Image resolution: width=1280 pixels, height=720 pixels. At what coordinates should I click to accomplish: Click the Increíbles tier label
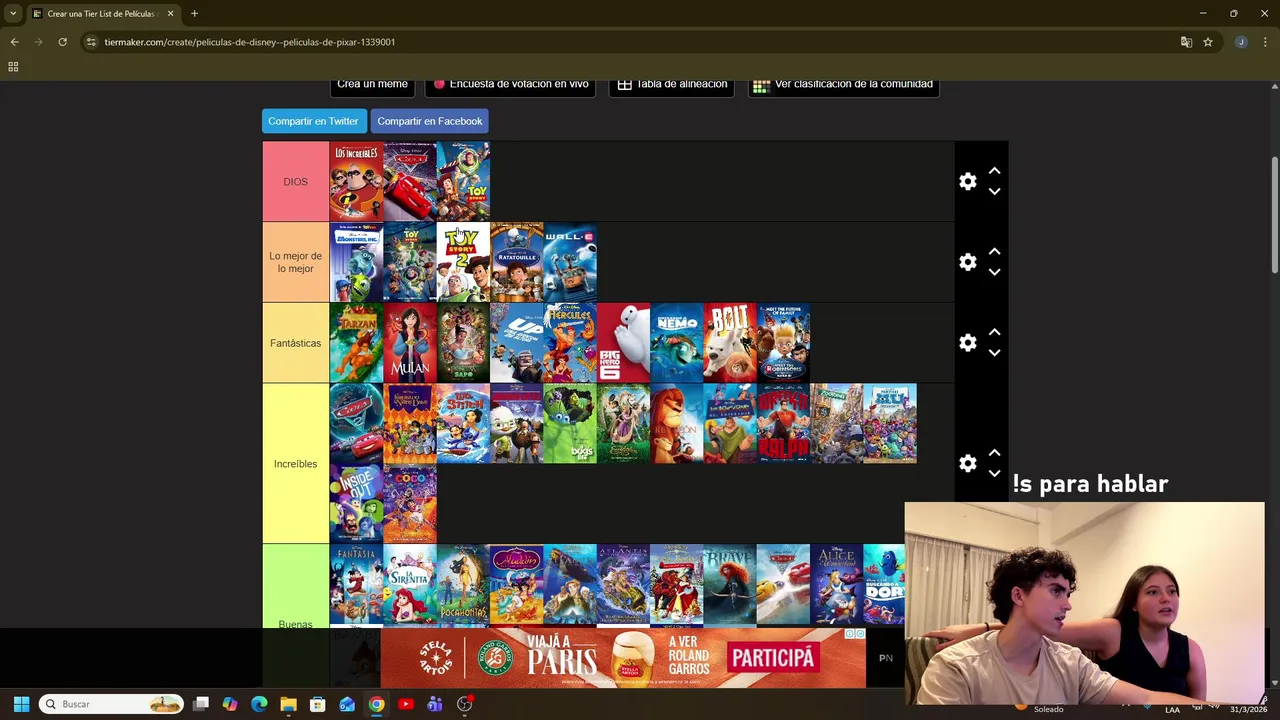pyautogui.click(x=295, y=464)
